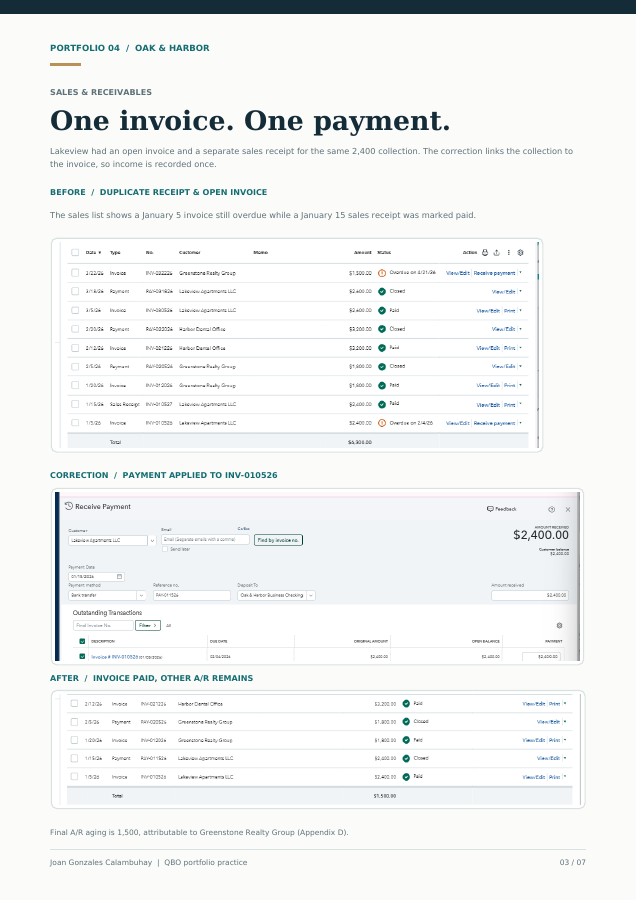Open the three-dot more options in list header
This screenshot has height=900, width=637.
508,253
